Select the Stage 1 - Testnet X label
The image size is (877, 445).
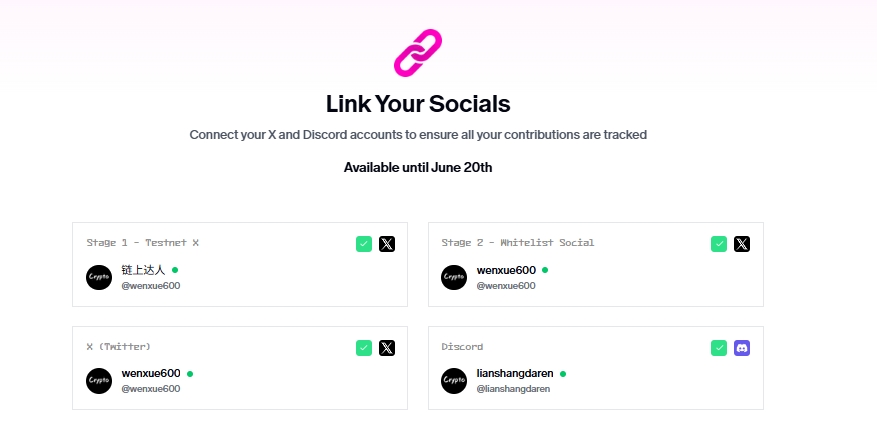[143, 243]
